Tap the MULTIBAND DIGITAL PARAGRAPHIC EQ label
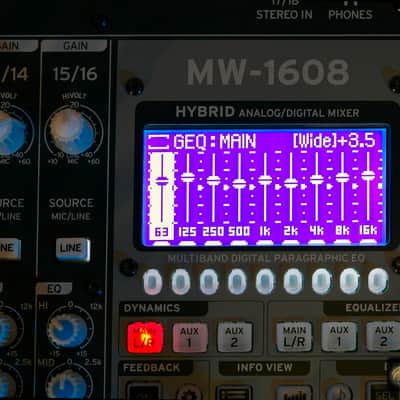Image resolution: width=400 pixels, height=400 pixels. pos(266,258)
